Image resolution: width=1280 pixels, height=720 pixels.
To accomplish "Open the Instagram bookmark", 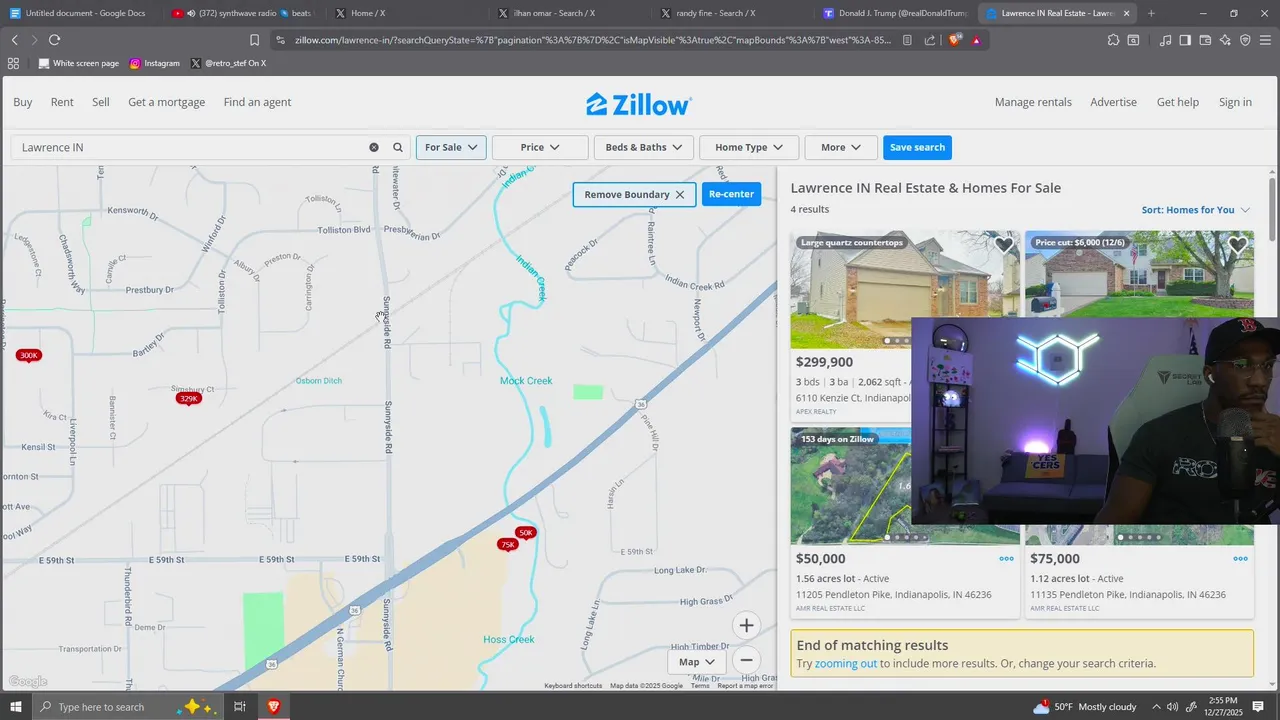I will pyautogui.click(x=155, y=63).
